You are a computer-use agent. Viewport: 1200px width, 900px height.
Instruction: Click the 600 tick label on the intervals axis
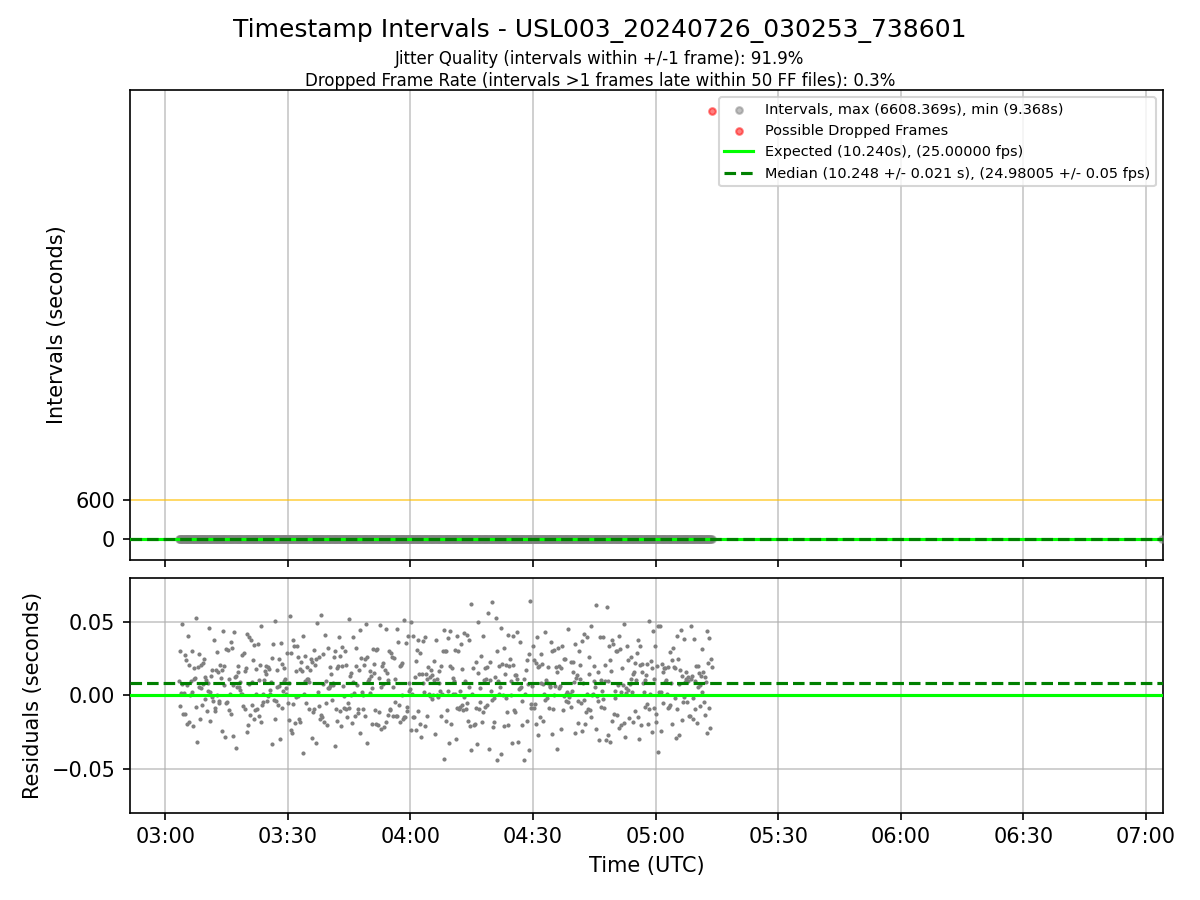pyautogui.click(x=97, y=500)
